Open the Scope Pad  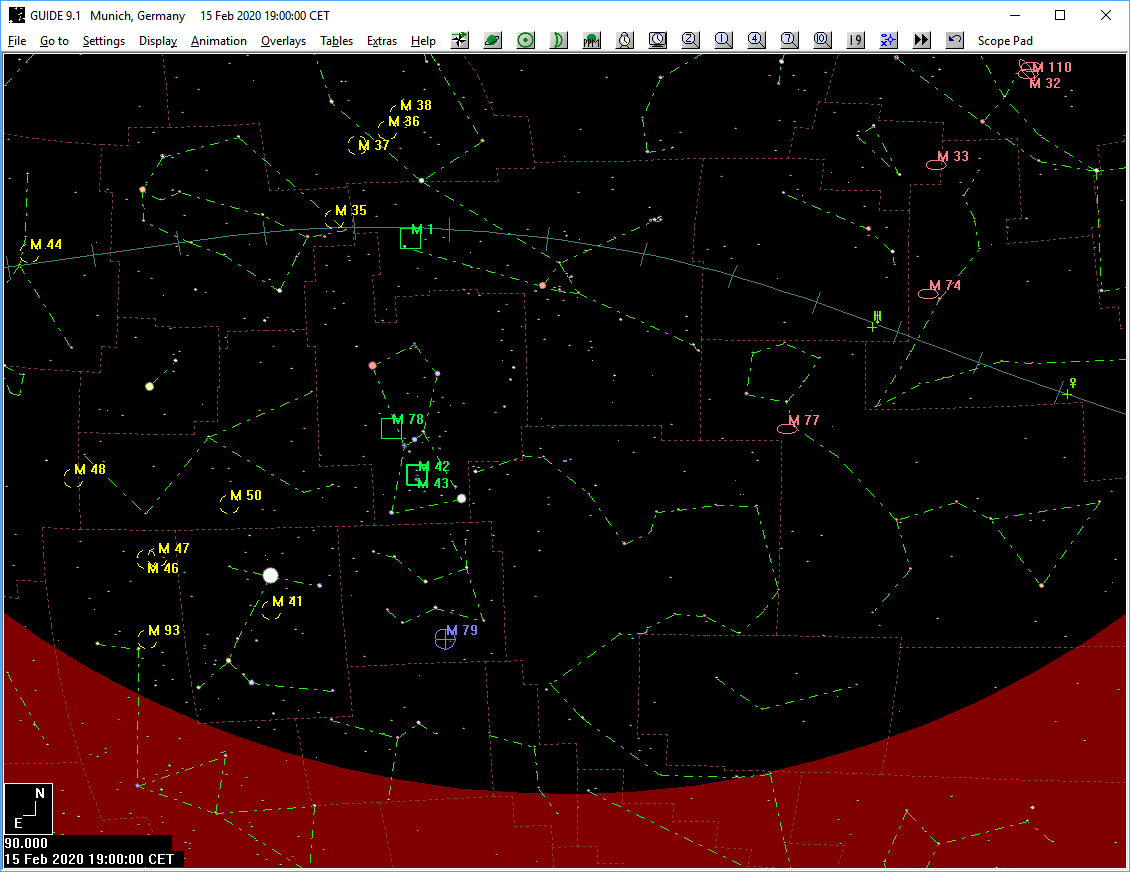tap(1005, 41)
